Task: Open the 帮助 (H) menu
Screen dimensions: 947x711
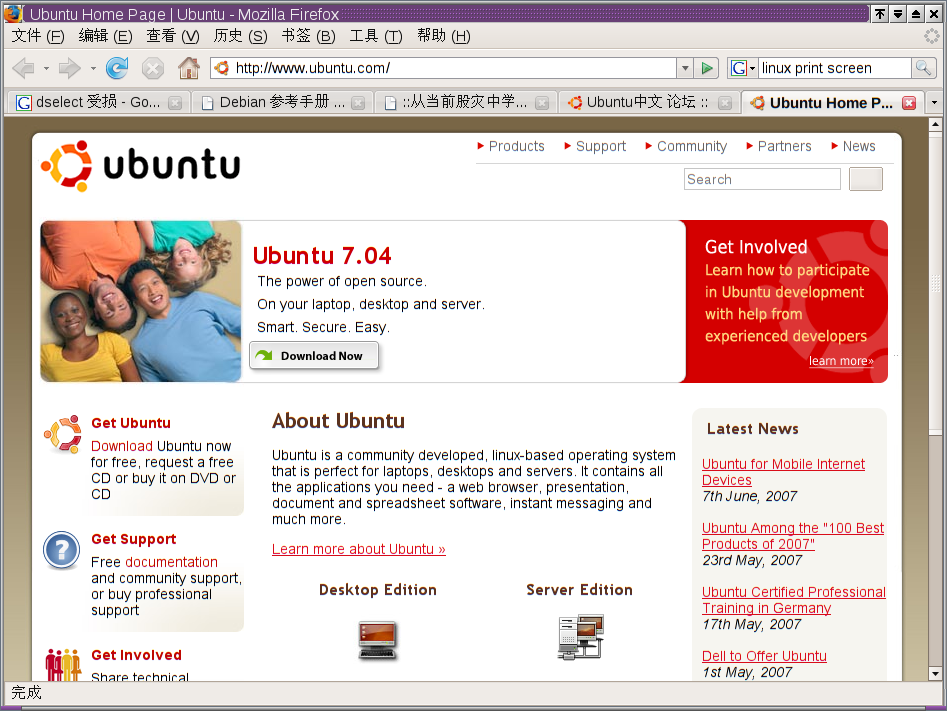Action: point(443,36)
